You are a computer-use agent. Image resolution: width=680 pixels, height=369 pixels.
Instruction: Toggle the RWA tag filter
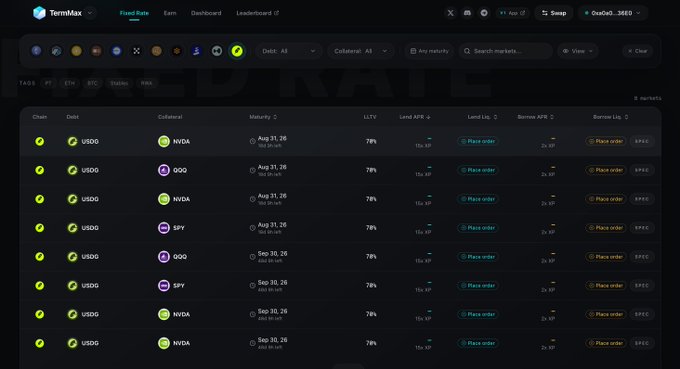pyautogui.click(x=147, y=83)
